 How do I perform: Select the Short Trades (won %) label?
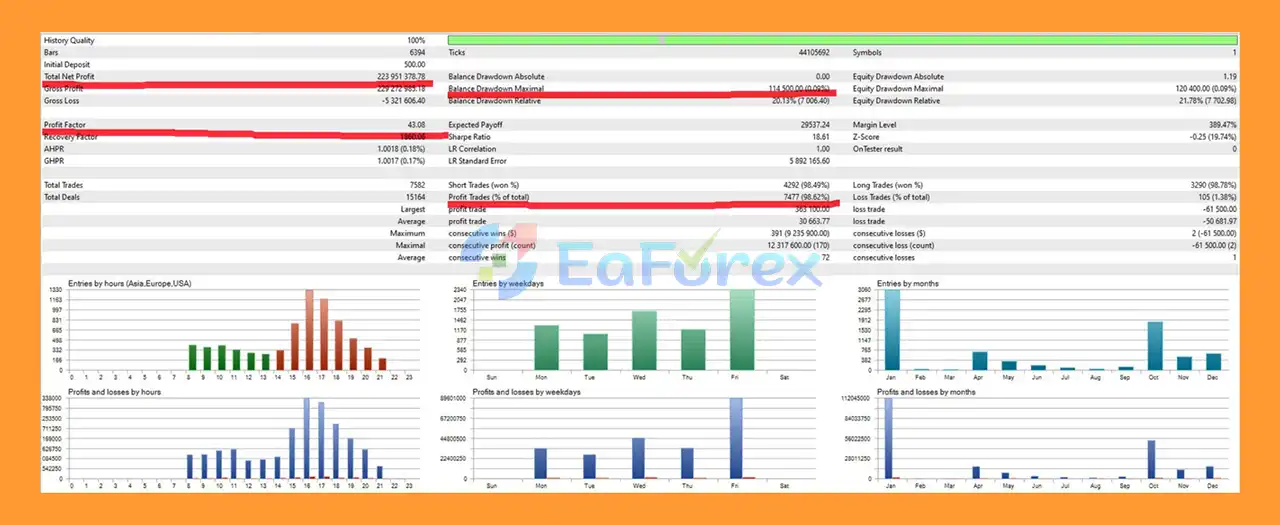tap(484, 185)
